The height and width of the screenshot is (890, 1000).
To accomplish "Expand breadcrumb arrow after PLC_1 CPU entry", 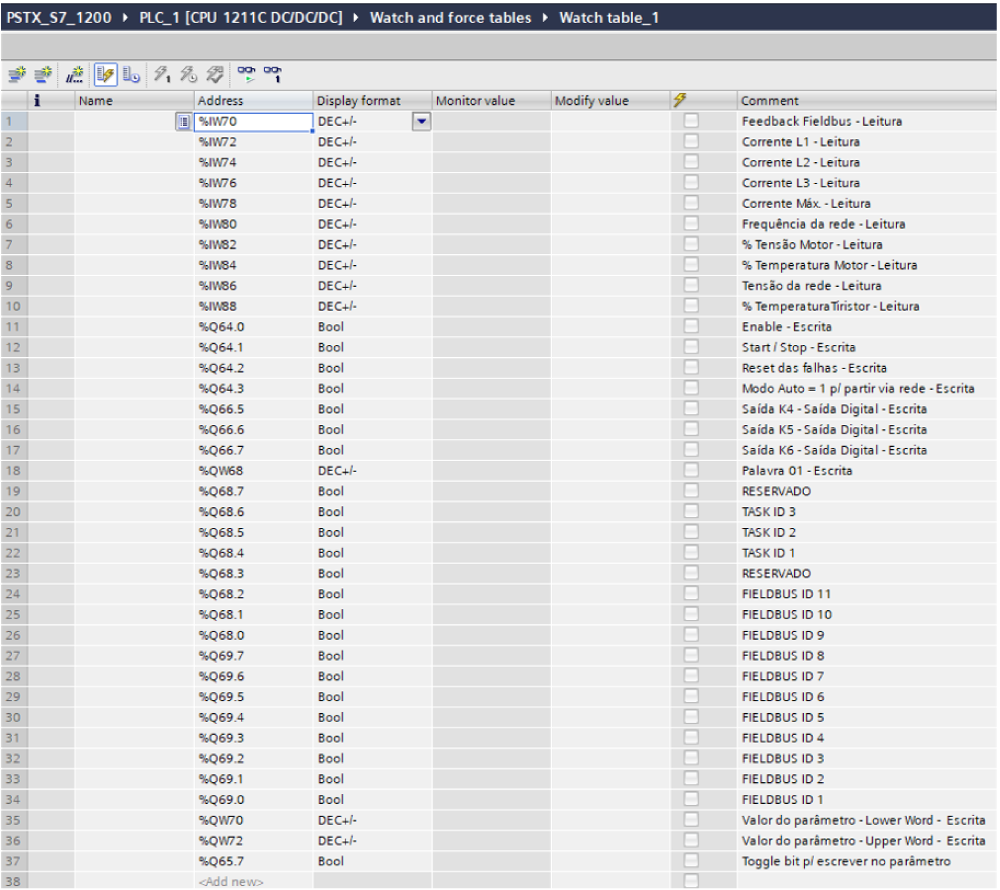I will (x=356, y=17).
